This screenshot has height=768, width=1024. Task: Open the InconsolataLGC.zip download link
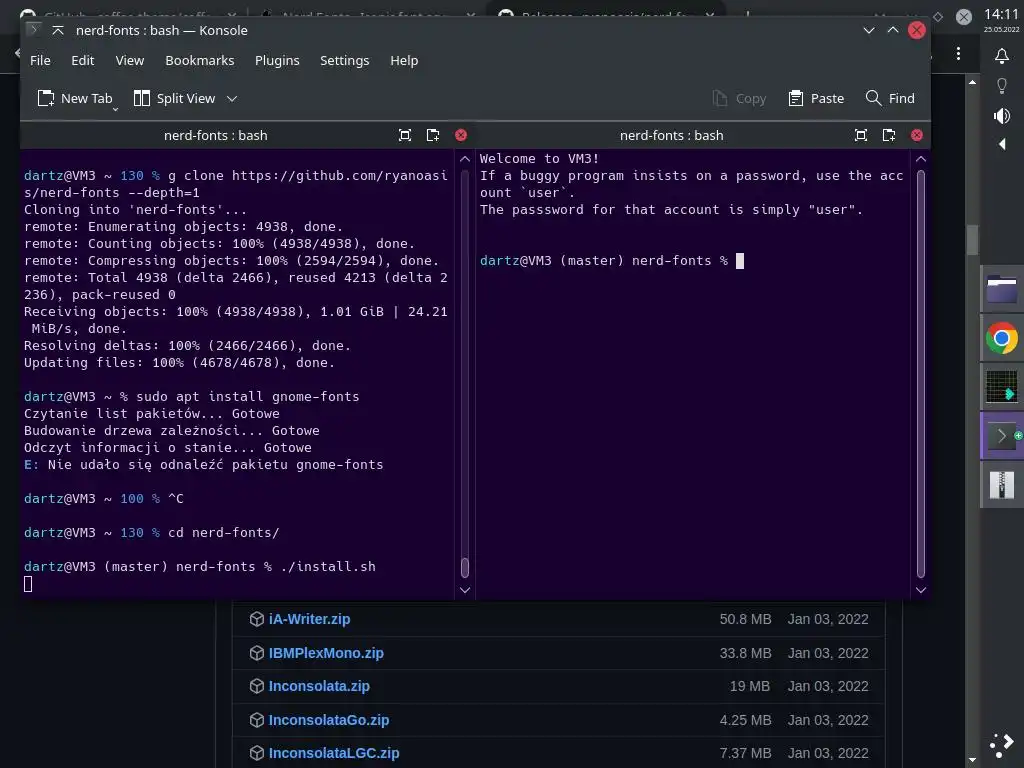click(x=334, y=753)
